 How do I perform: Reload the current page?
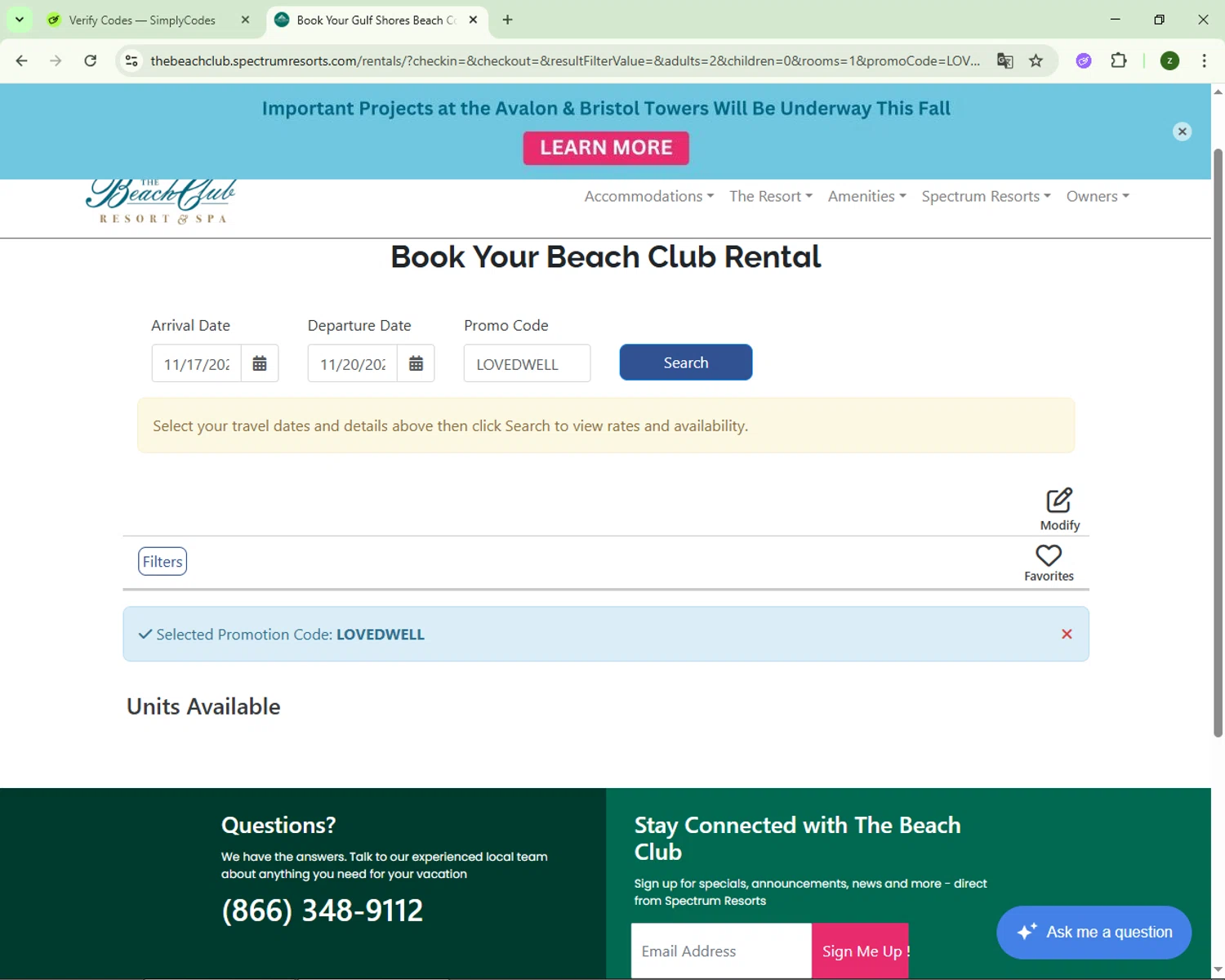[x=91, y=60]
